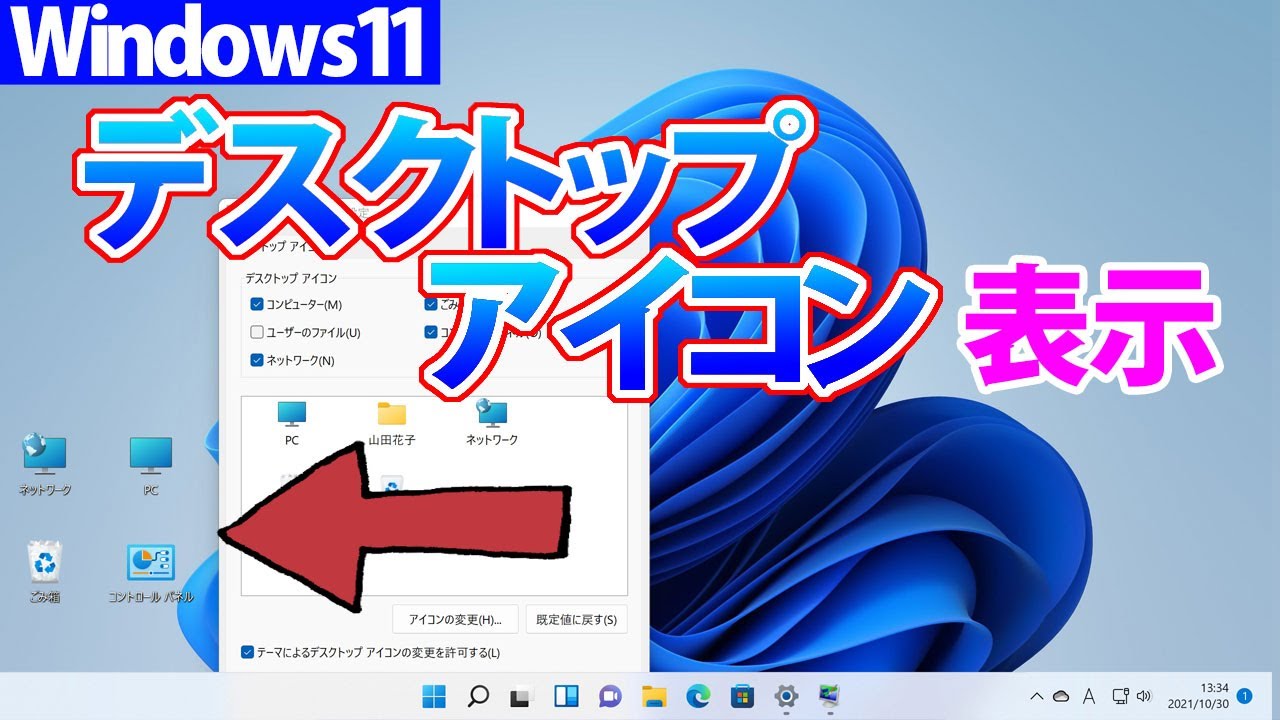Click the アイコンの変更(H)... button
This screenshot has width=1280, height=720.
[x=455, y=620]
